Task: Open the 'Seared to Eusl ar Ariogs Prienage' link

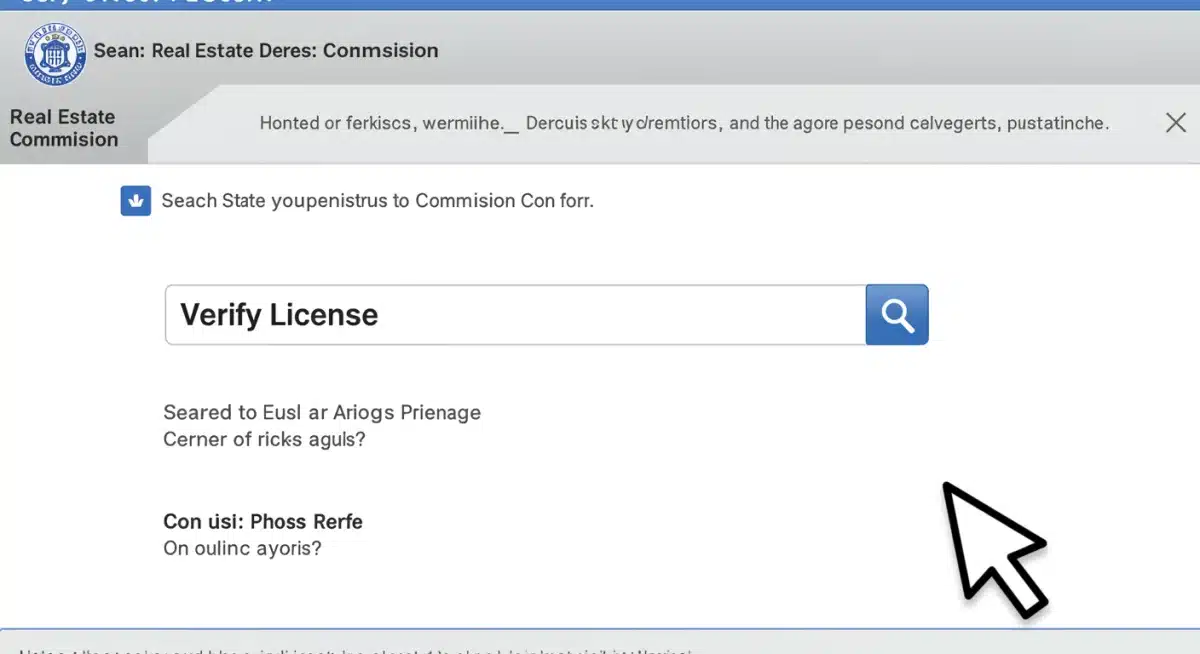Action: [x=321, y=412]
